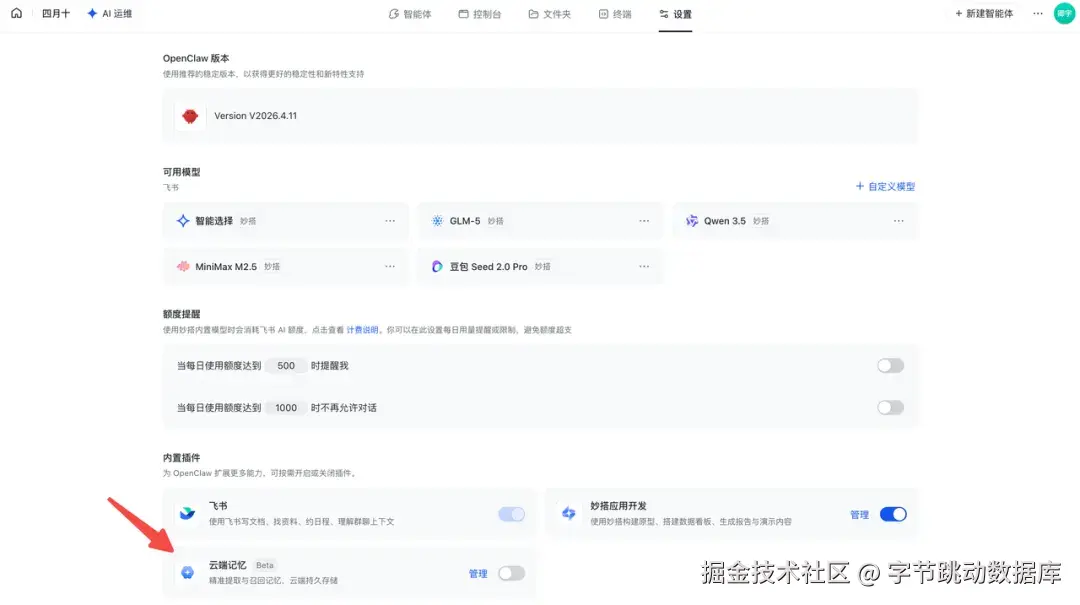Viewport: 1080px width, 605px height.
Task: Open the top bar more options ellipsis
Action: point(1037,13)
